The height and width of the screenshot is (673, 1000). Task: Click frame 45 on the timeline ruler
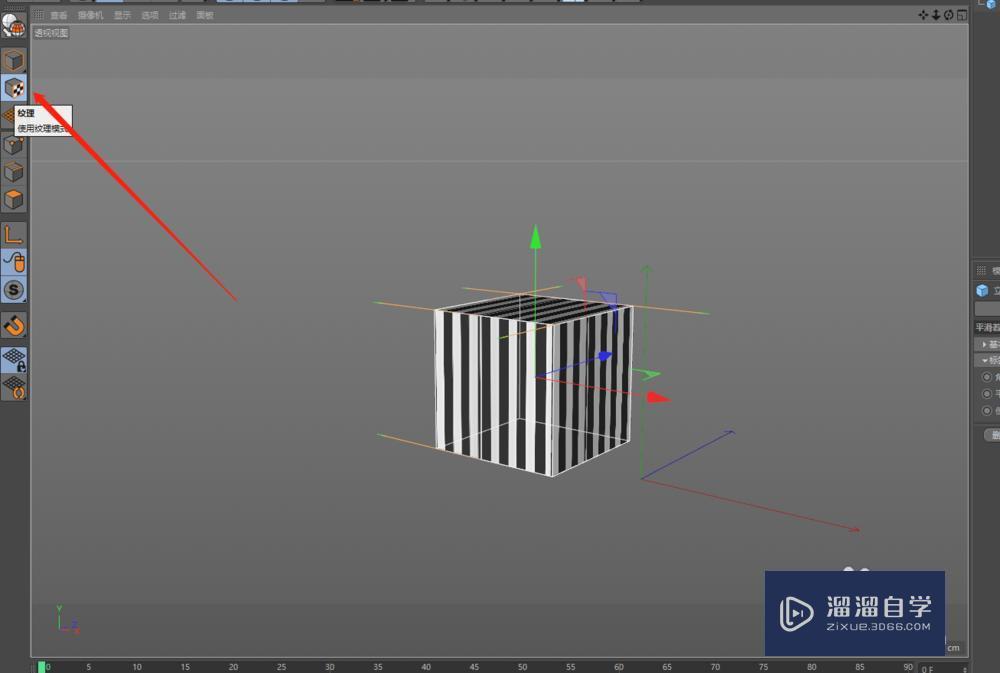click(x=474, y=667)
